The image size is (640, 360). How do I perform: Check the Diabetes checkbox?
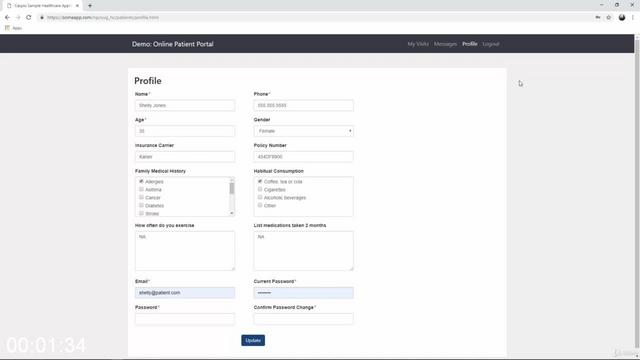pos(141,205)
